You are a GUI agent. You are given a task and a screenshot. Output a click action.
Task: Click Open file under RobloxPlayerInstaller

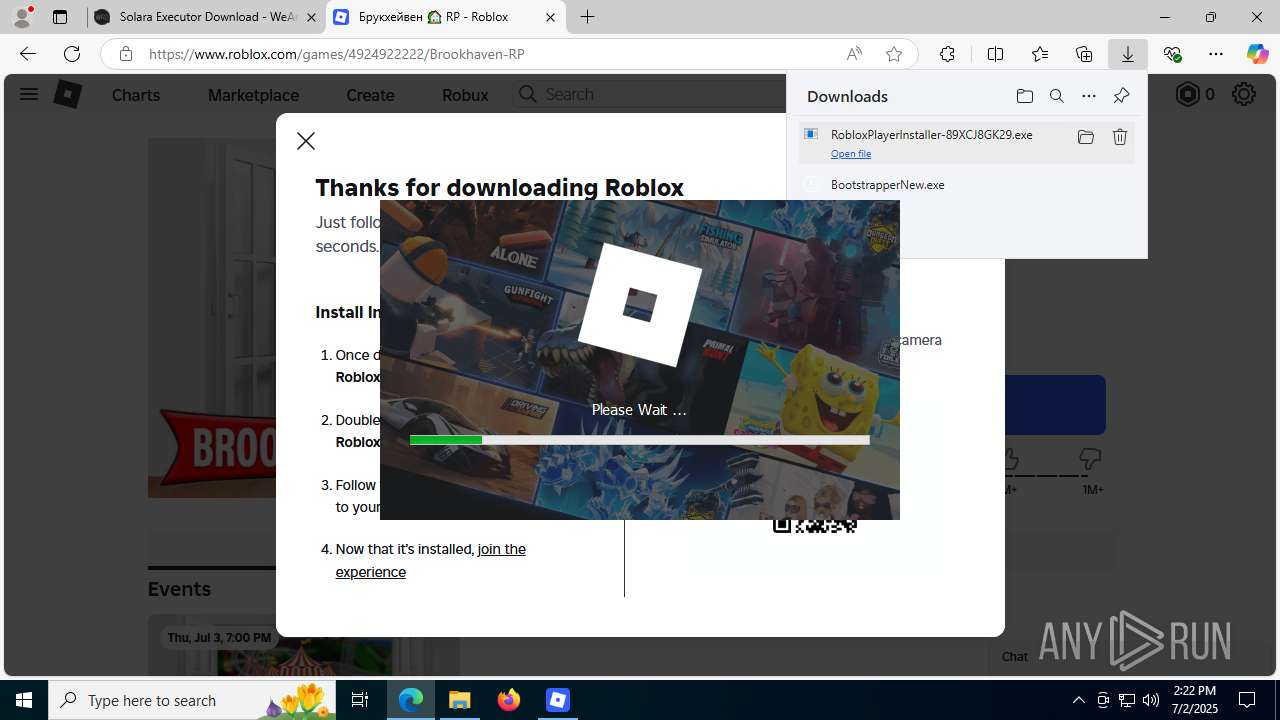851,154
